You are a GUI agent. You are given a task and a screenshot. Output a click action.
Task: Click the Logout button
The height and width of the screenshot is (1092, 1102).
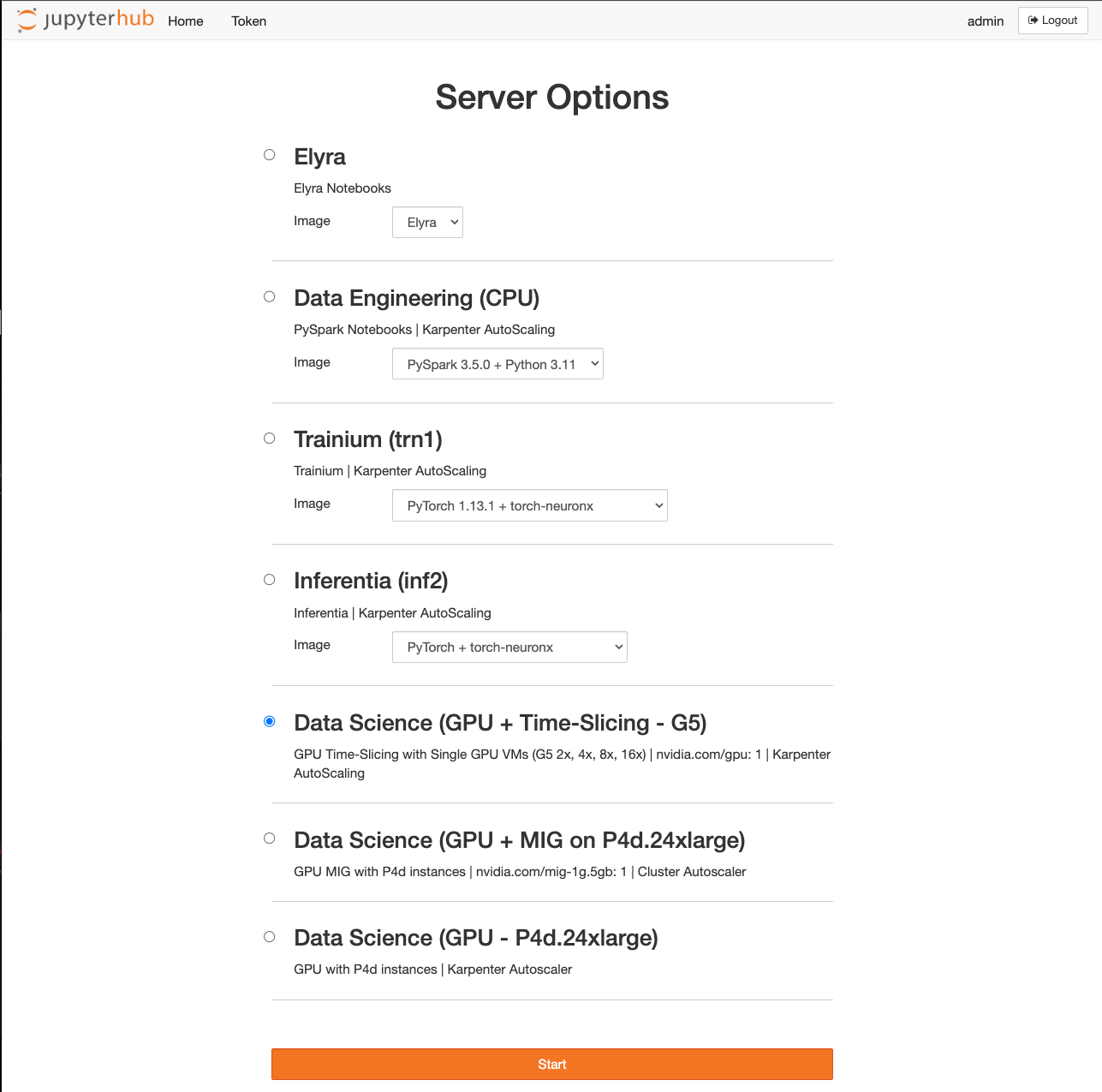pyautogui.click(x=1052, y=21)
